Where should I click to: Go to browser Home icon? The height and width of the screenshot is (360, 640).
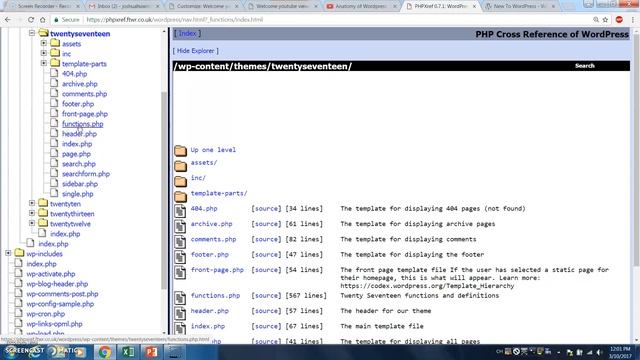pos(42,20)
